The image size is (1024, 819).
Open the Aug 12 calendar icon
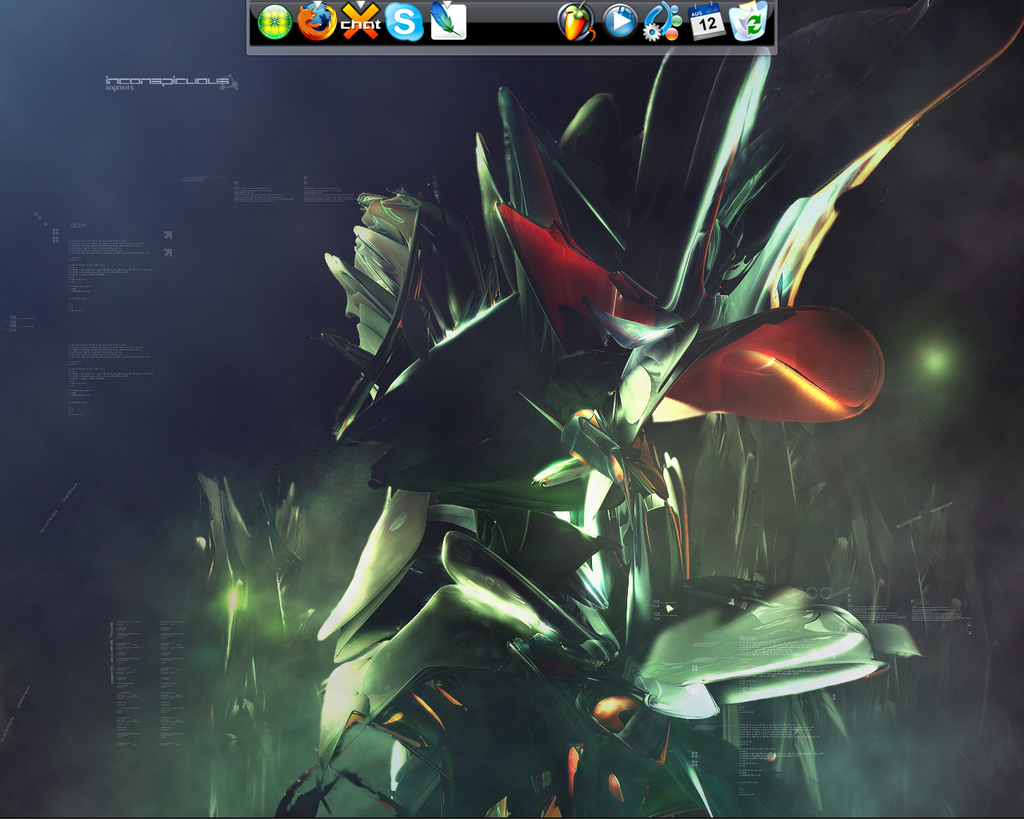[x=707, y=22]
